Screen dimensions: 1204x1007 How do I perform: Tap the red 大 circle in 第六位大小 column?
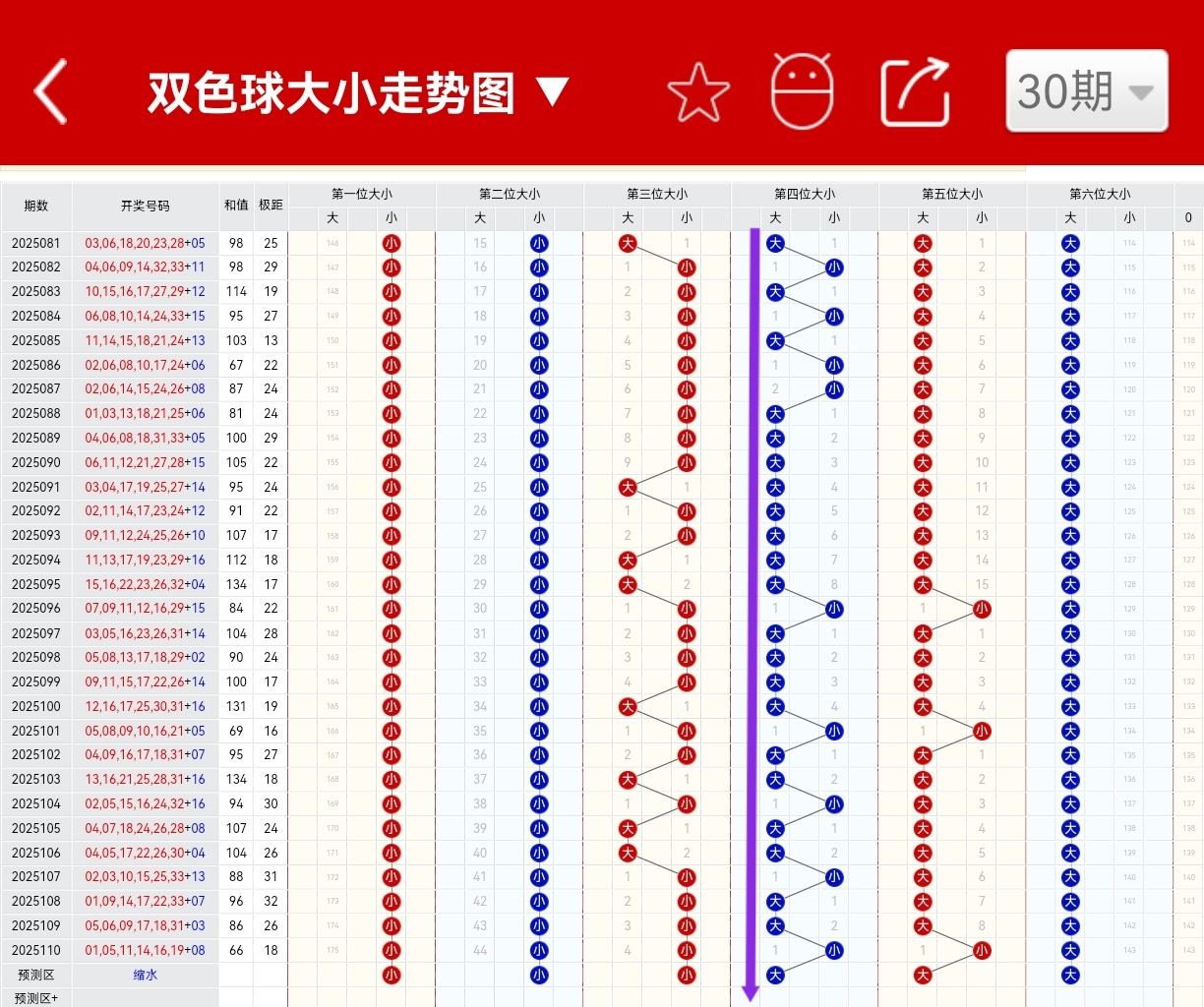(1070, 243)
